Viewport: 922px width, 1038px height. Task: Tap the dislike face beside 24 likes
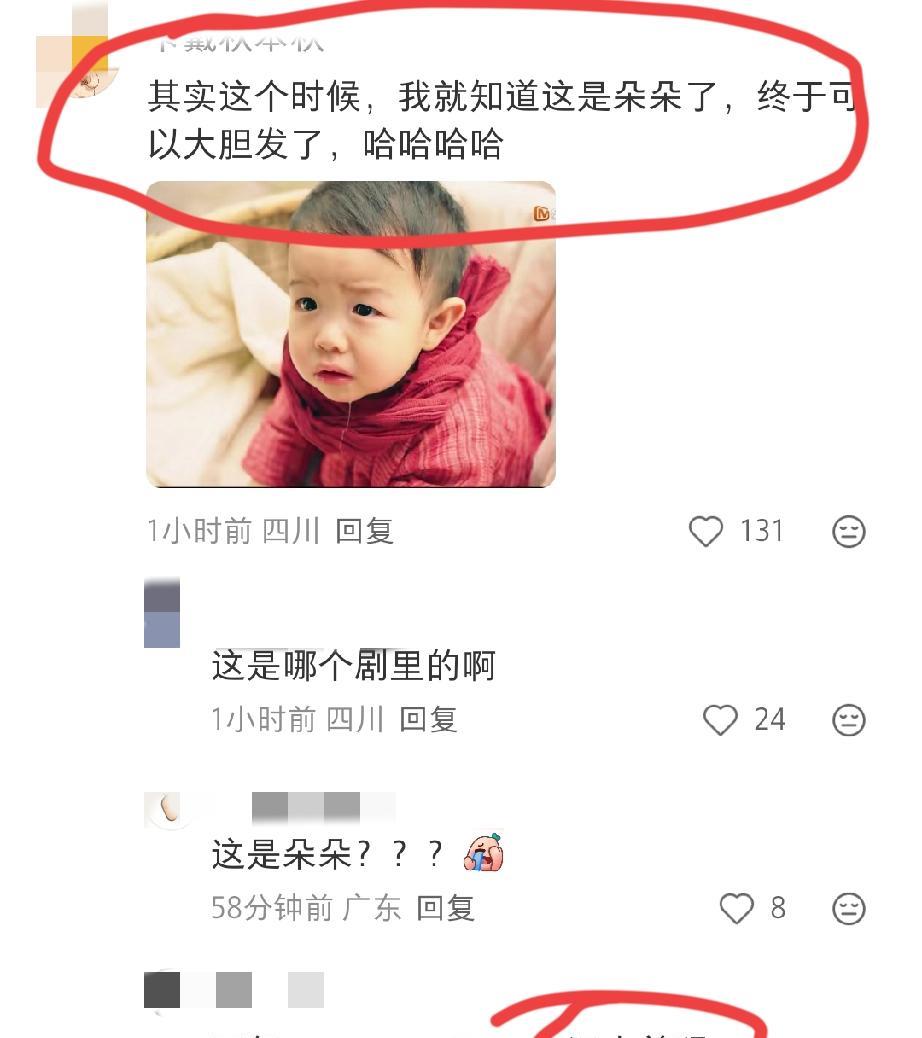(849, 720)
